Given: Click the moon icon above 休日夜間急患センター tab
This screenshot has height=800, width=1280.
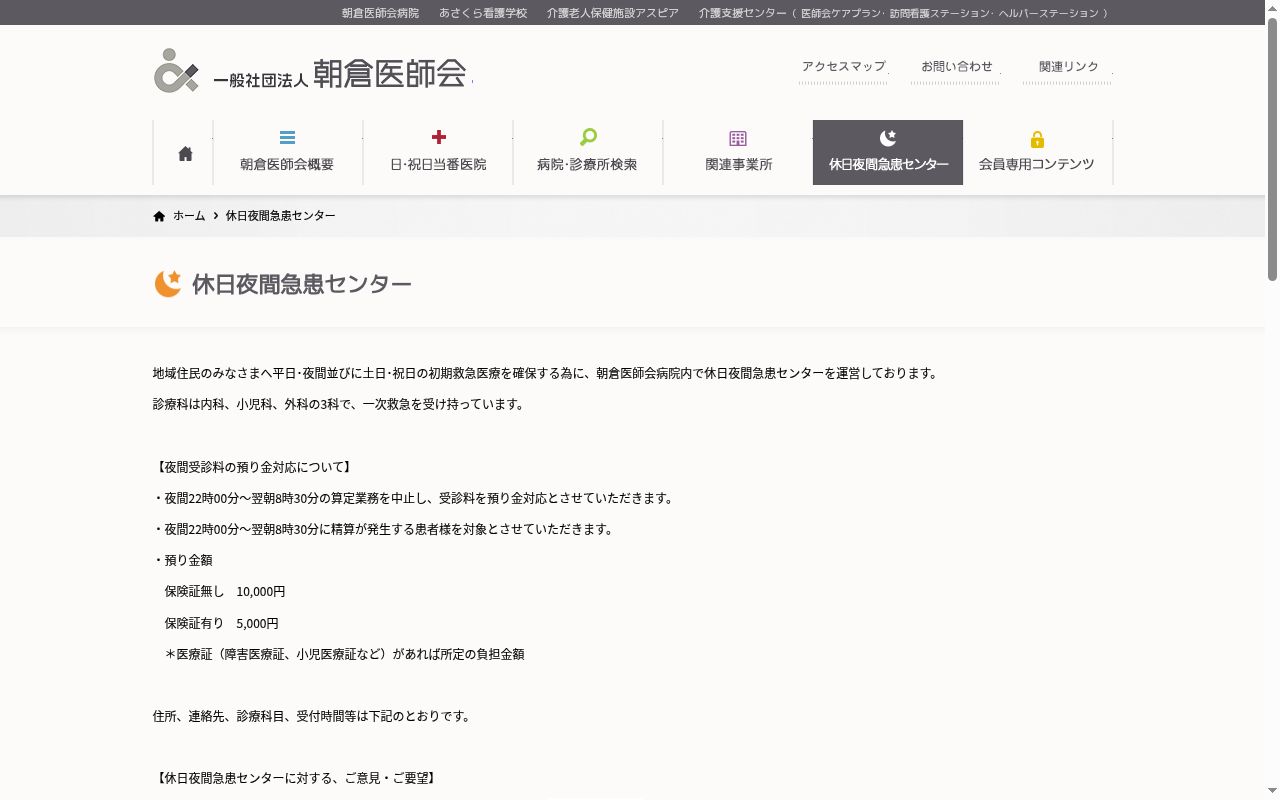Looking at the screenshot, I should (888, 138).
